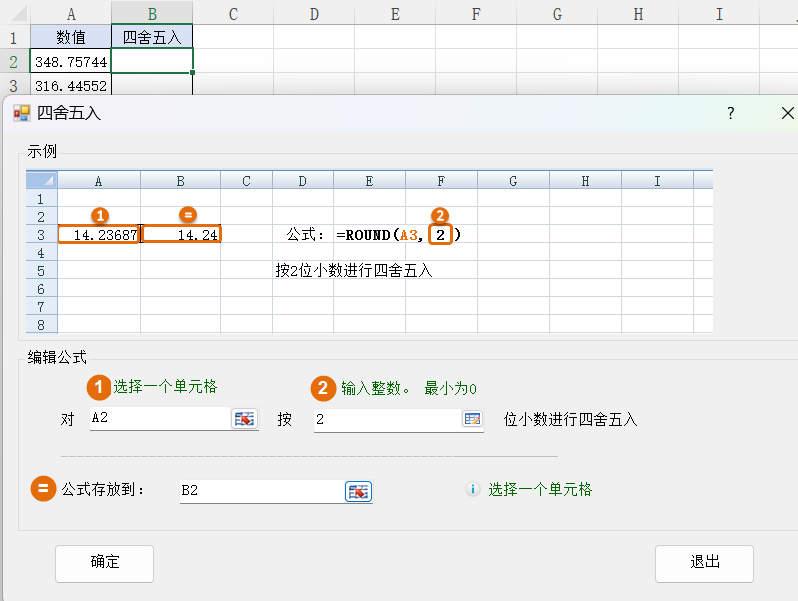Click the number picker icon beside decimal places field
The image size is (798, 601).
pos(472,419)
